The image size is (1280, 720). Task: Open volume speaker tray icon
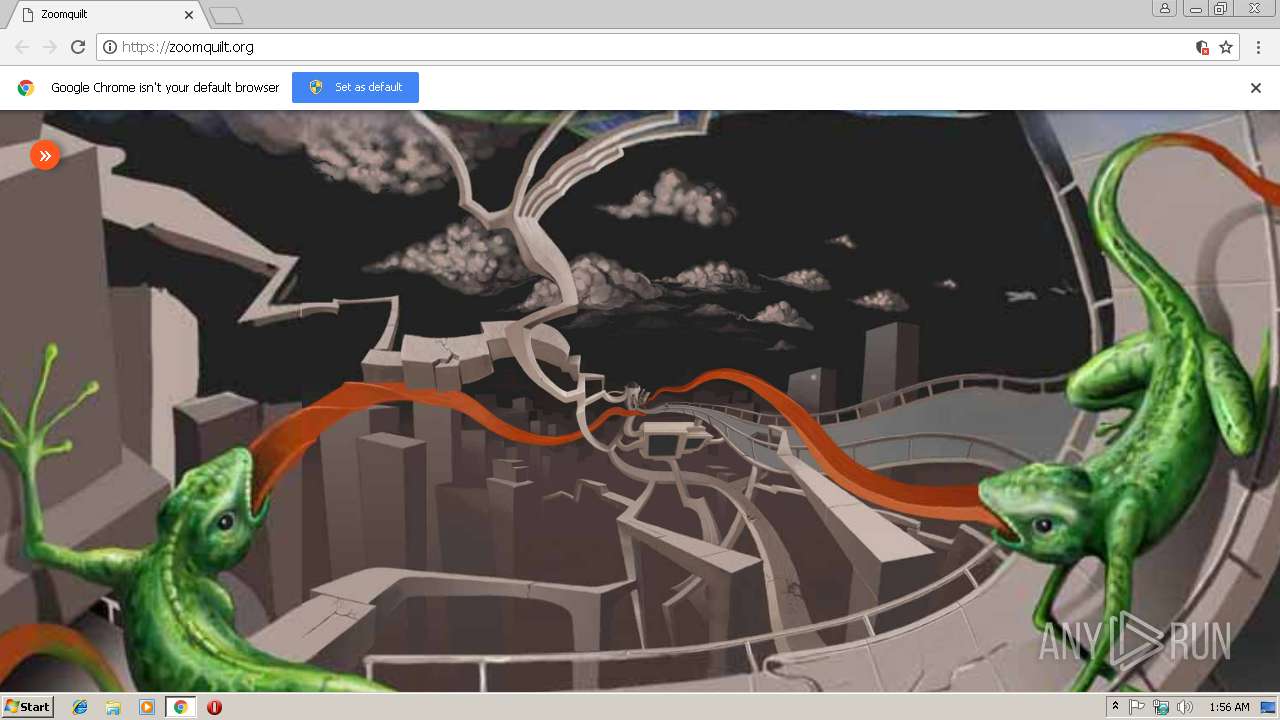pyautogui.click(x=1185, y=707)
